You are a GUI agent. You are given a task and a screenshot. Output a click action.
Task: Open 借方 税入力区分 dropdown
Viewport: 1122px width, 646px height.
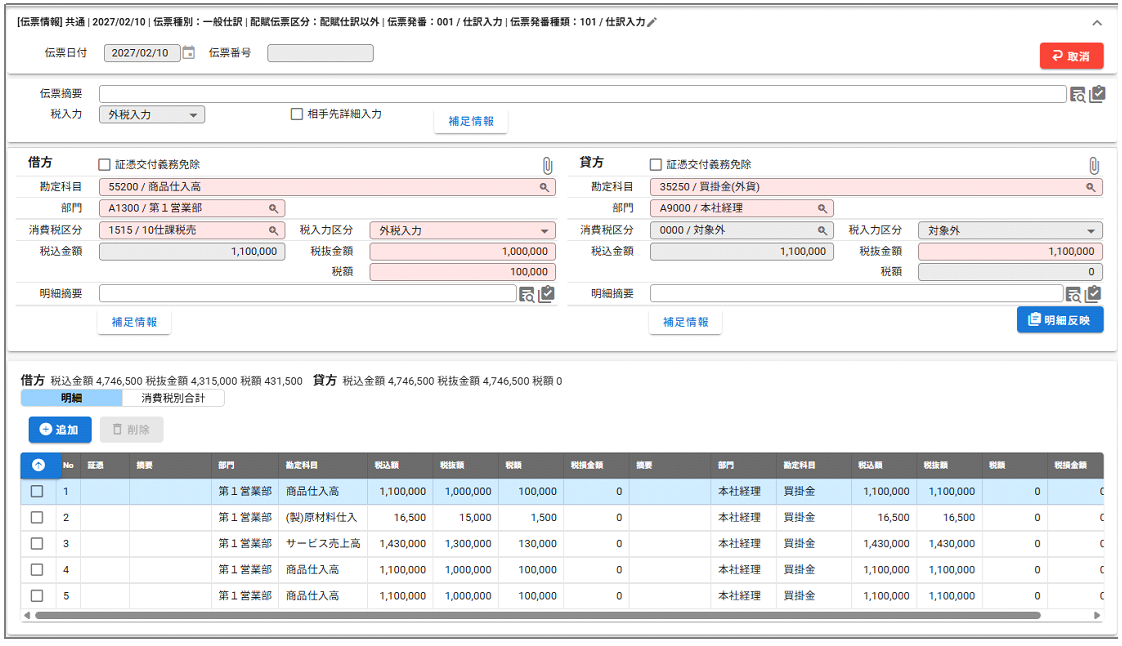(x=462, y=231)
